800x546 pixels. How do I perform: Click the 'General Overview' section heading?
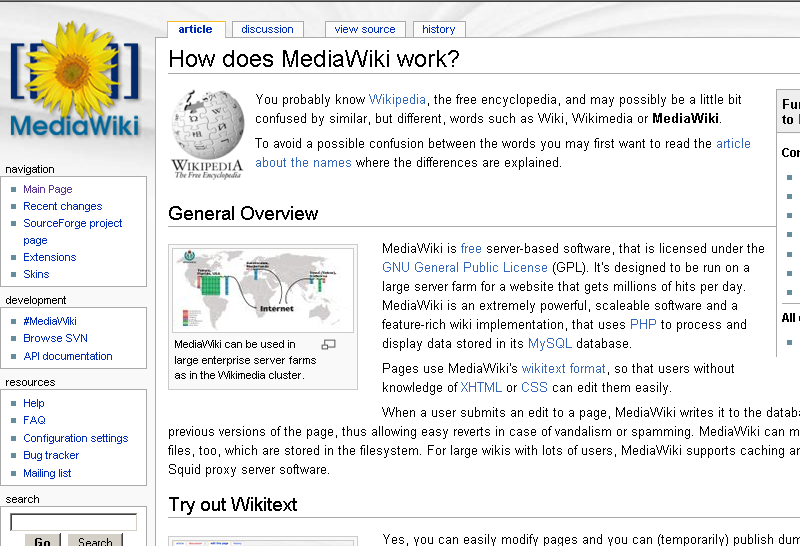tap(243, 213)
